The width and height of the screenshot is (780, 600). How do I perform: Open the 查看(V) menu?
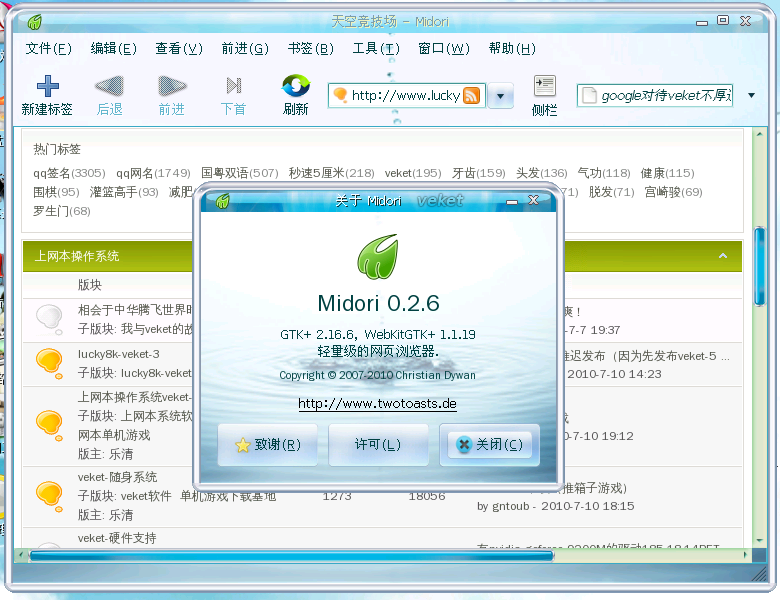click(179, 48)
